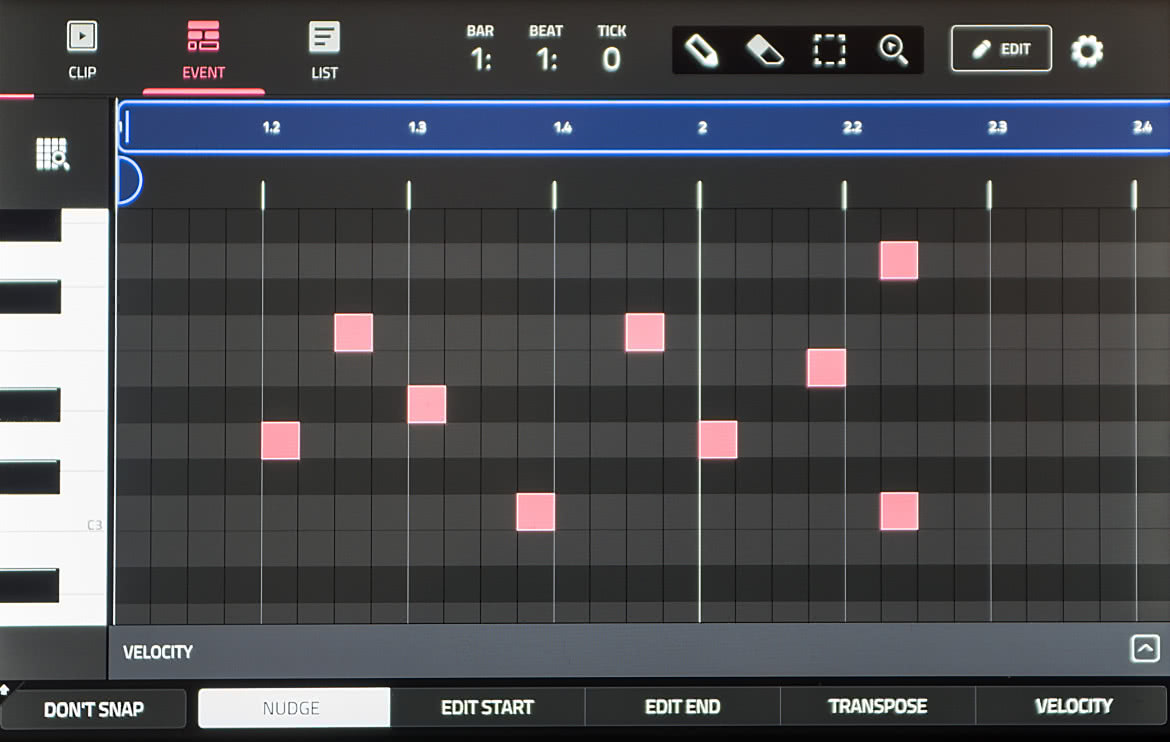
Task: Choose the magnifier zoom tool
Action: coord(892,50)
